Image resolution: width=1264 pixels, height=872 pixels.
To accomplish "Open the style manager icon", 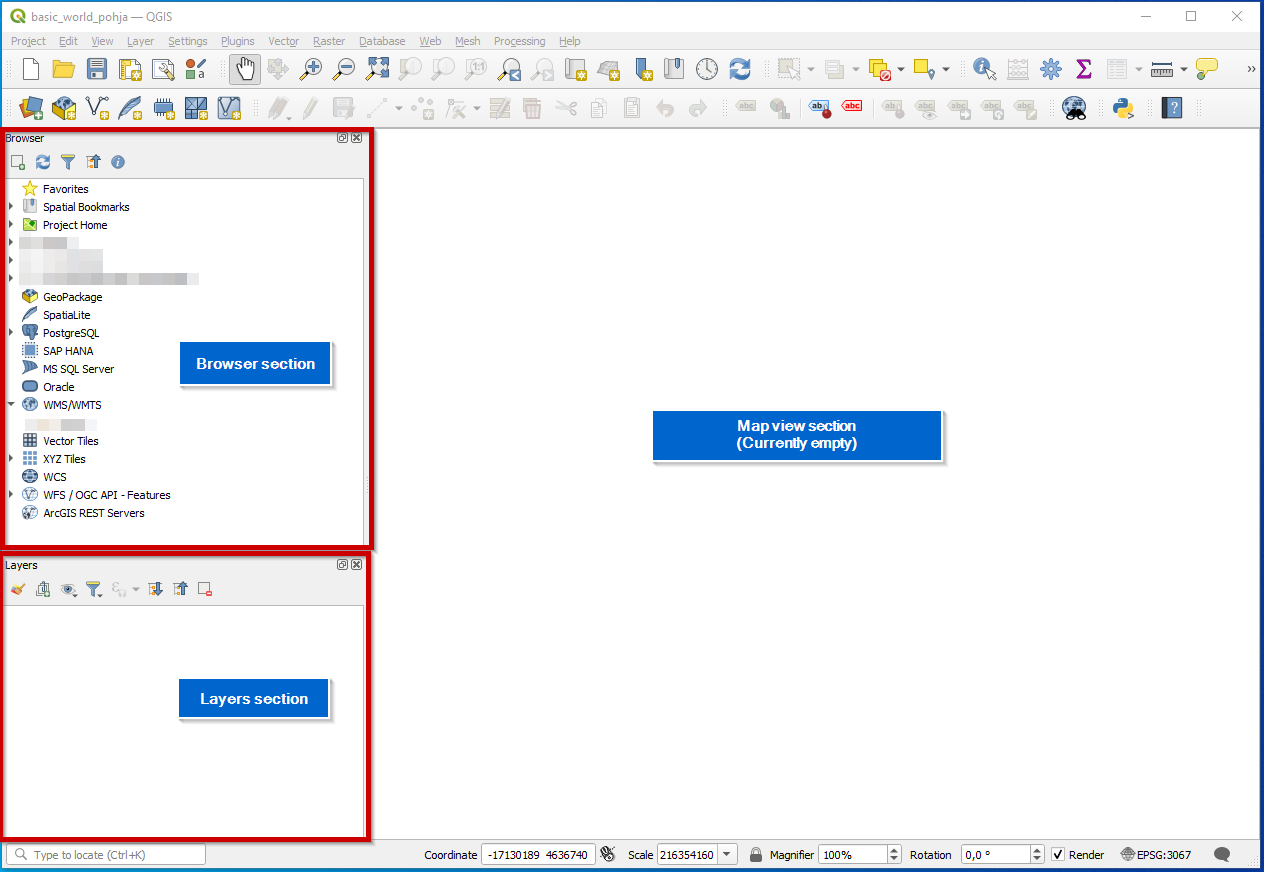I will click(196, 69).
